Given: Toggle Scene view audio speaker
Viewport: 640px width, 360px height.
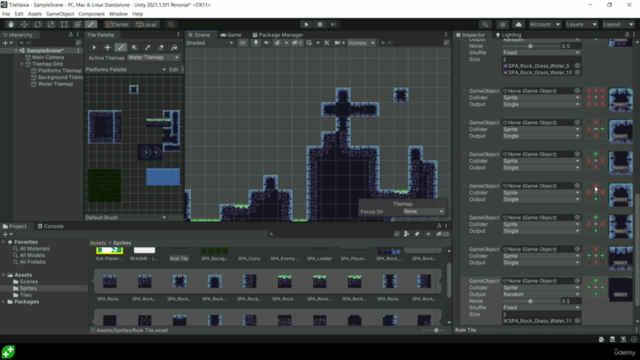Looking at the screenshot, I should 267,43.
